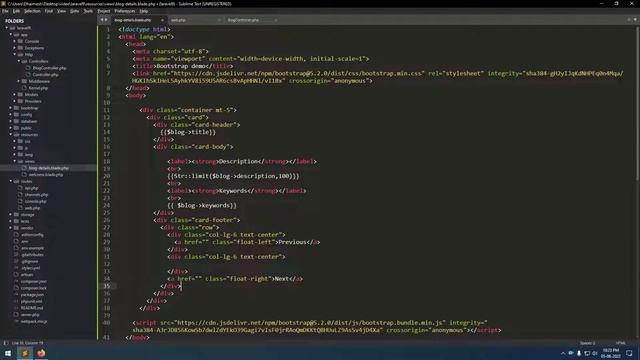Collapse the Controllers folder

19,61
